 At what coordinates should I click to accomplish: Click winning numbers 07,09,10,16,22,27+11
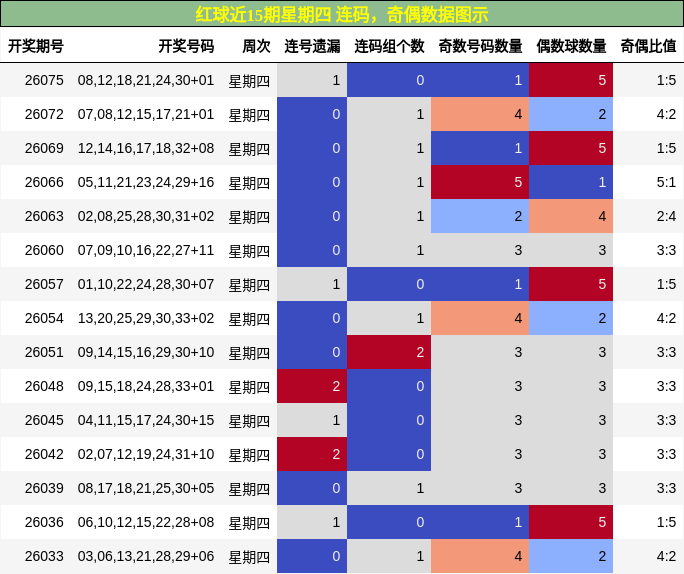click(x=146, y=250)
